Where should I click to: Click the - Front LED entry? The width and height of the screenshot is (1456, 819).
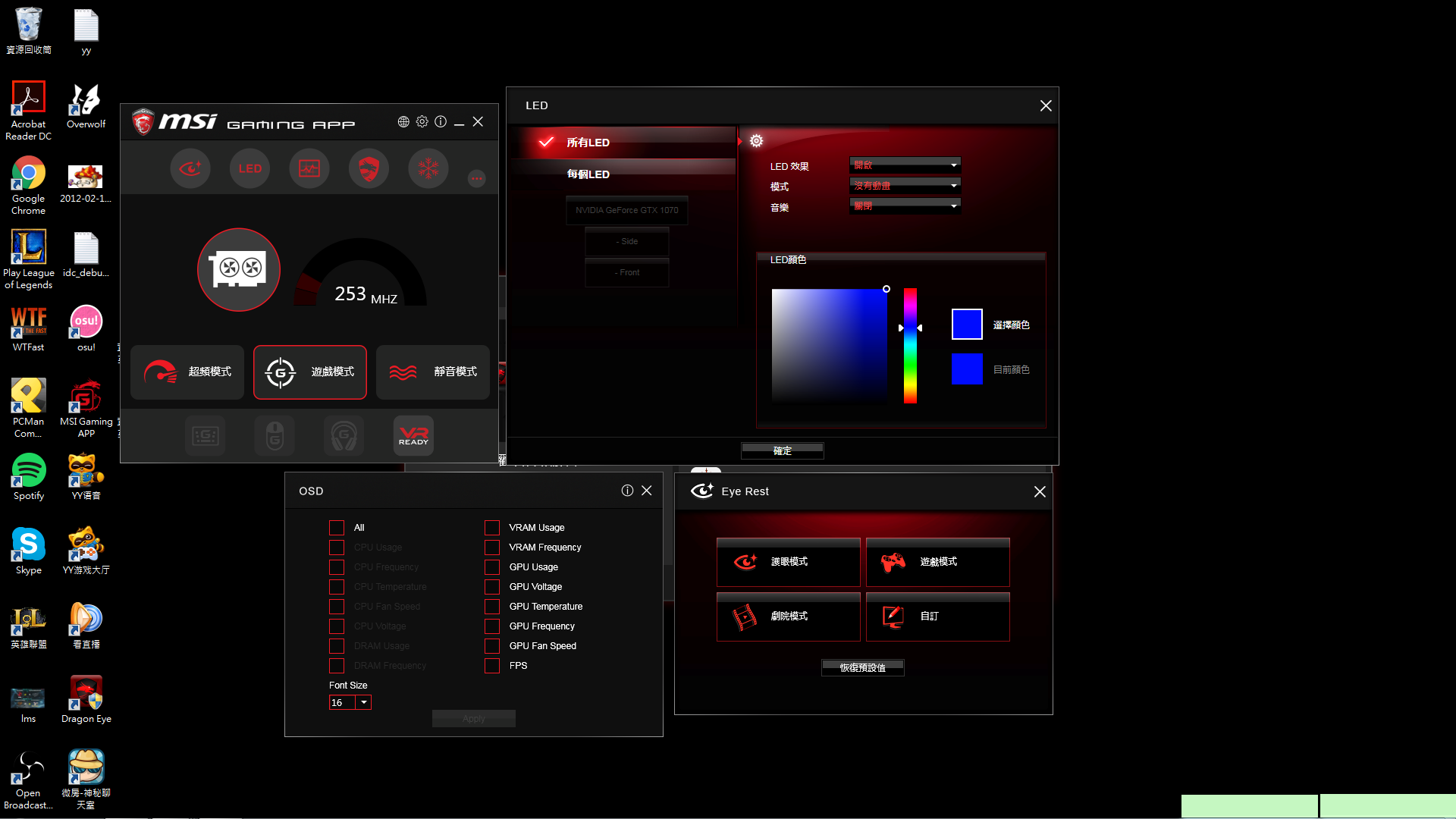click(x=627, y=272)
